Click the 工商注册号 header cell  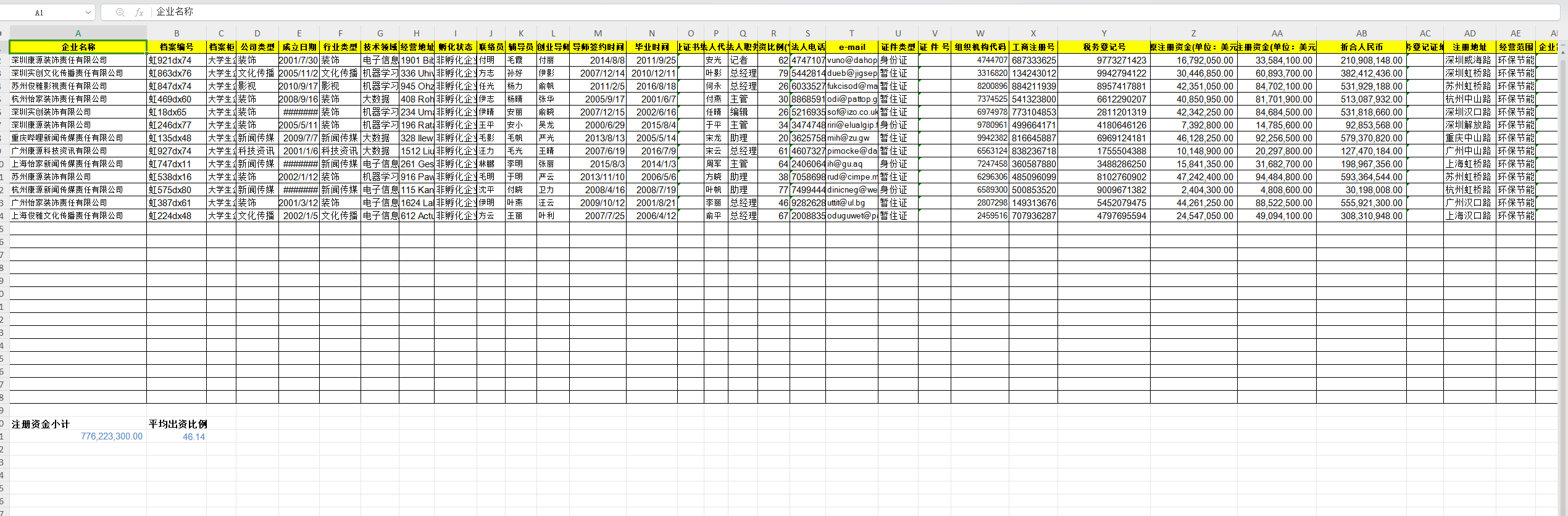[x=1033, y=47]
